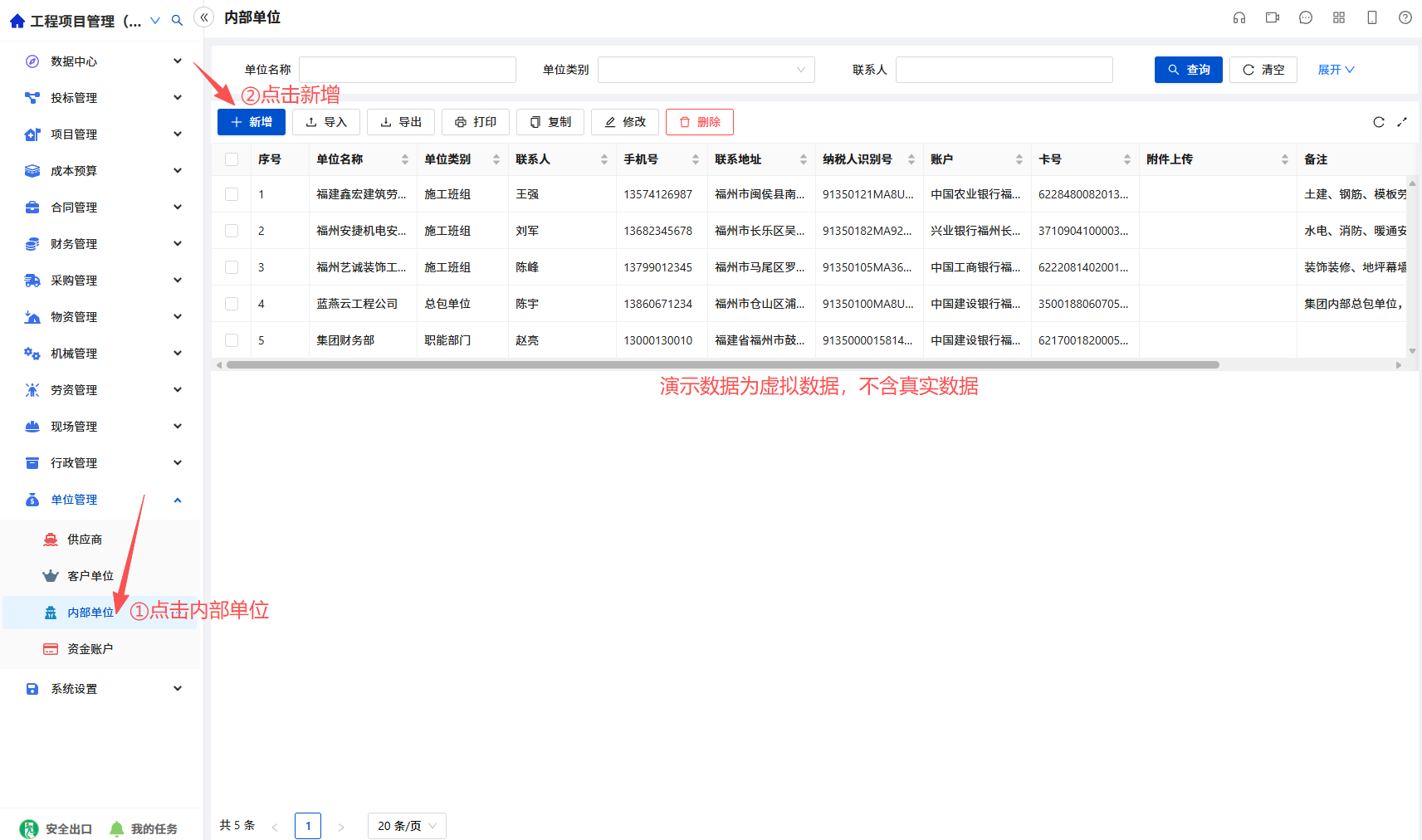Open the 单位类别 dropdown filter
Screen dimensions: 1422x840
coord(706,70)
